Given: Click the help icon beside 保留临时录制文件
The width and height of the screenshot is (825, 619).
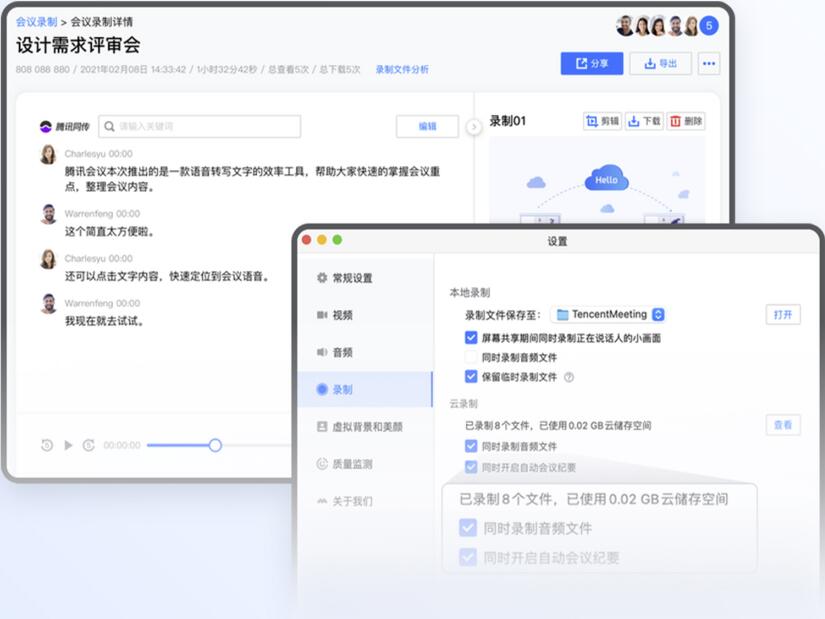Looking at the screenshot, I should click(x=569, y=377).
